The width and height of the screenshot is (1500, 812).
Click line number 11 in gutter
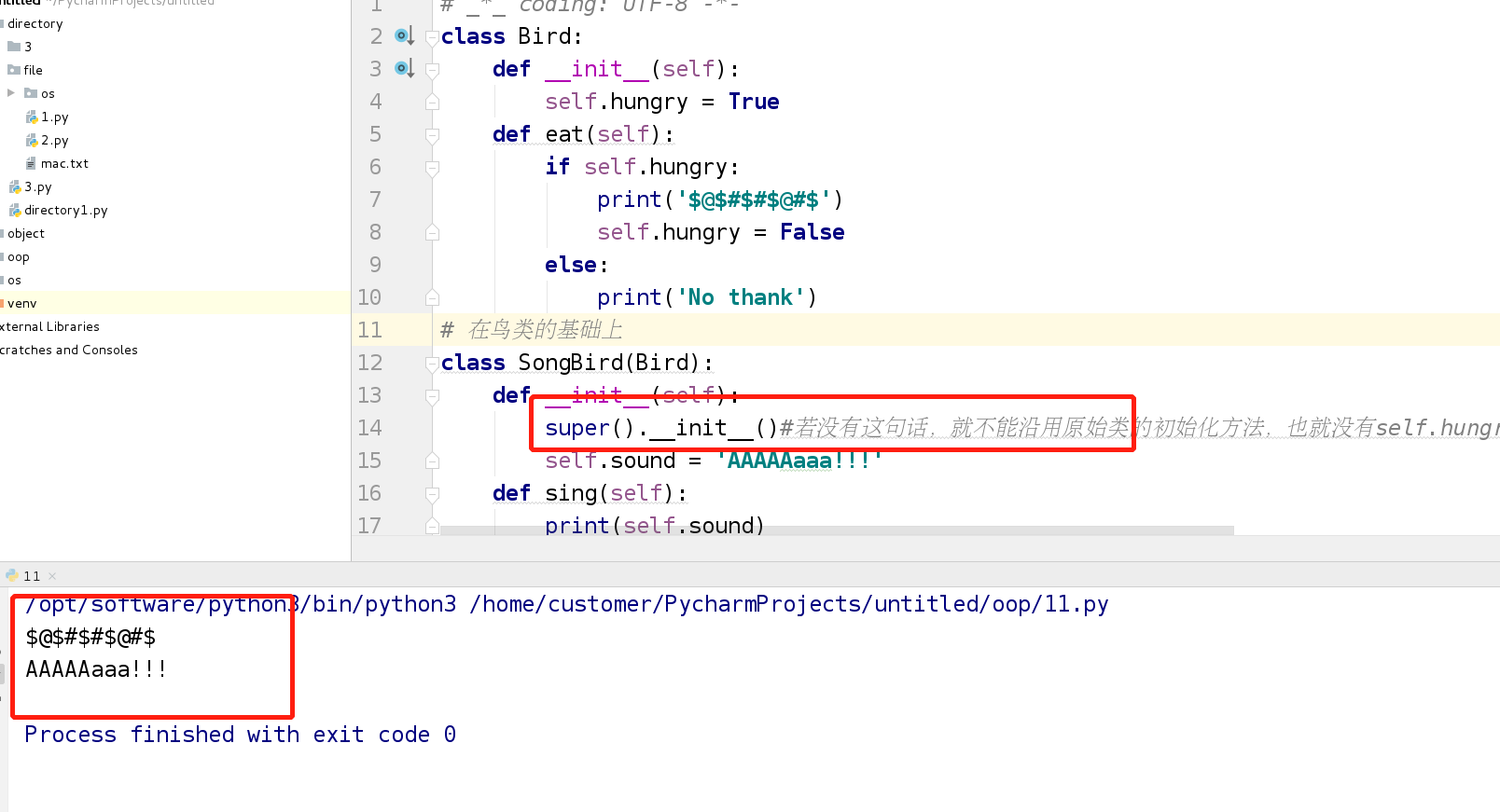point(369,330)
